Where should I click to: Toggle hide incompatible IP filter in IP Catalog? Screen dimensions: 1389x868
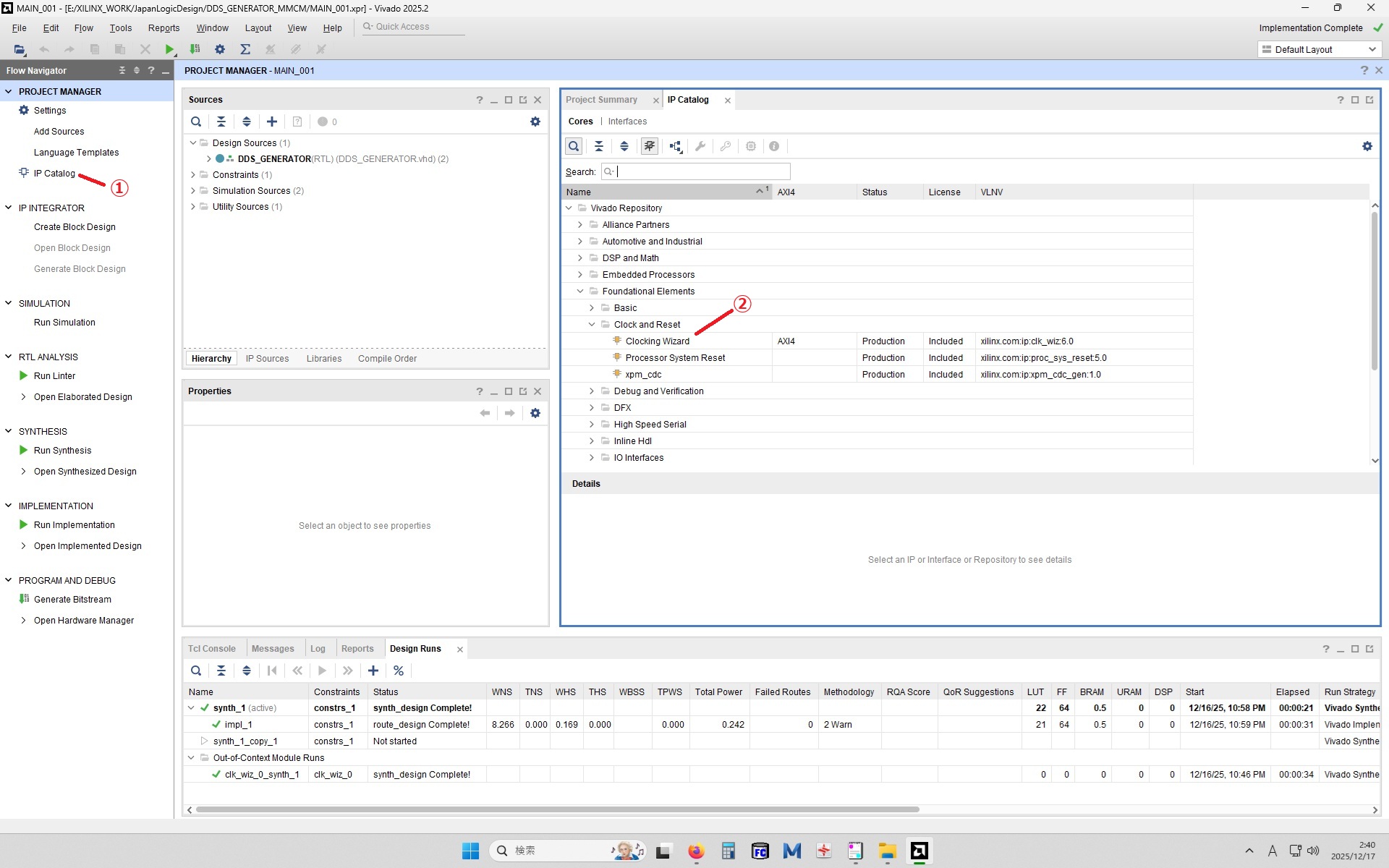click(650, 146)
